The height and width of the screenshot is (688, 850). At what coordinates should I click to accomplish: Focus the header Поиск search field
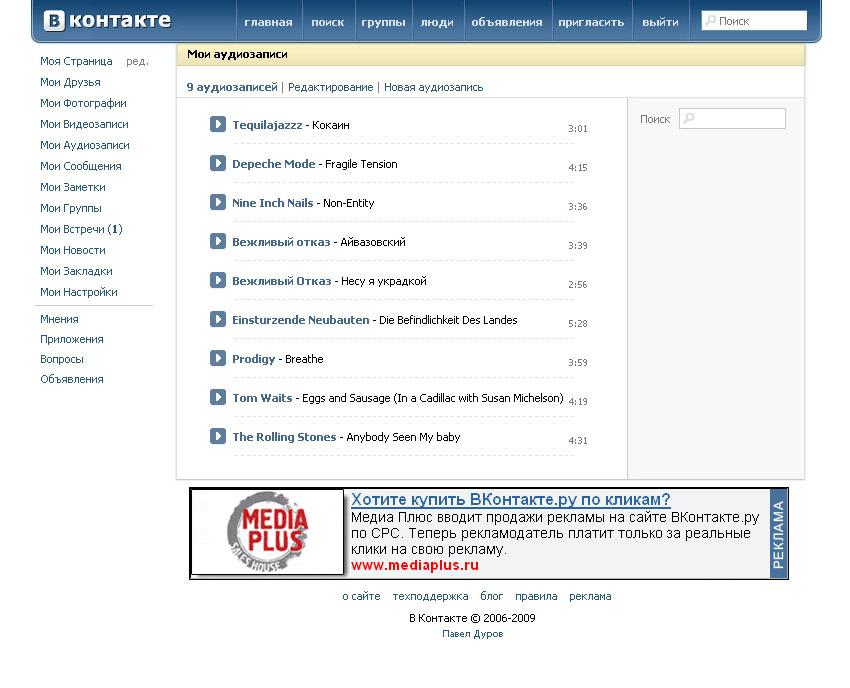754,21
